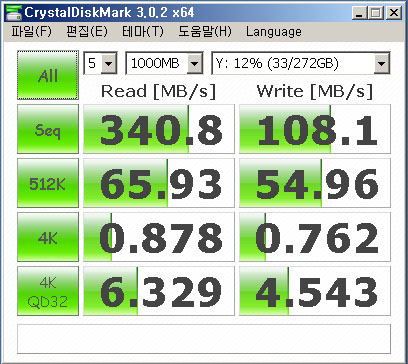
Task: Start the 512K benchmark
Action: 48,183
